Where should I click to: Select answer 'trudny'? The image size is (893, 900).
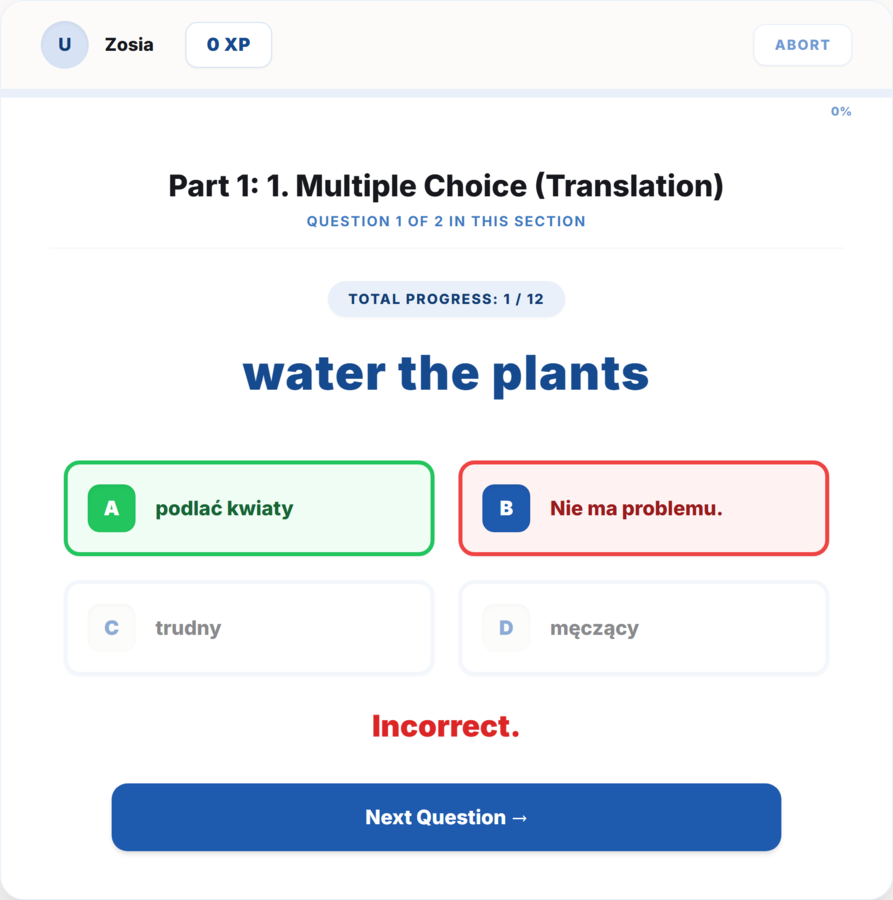[x=249, y=627]
